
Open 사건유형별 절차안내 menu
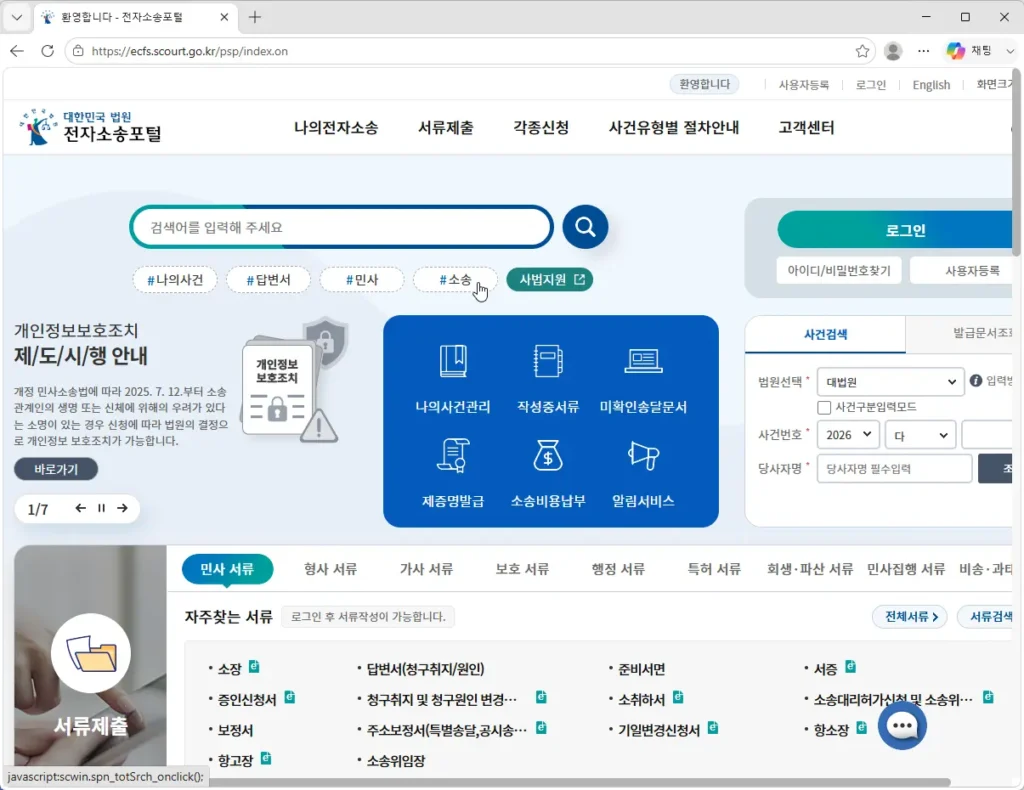tap(673, 127)
